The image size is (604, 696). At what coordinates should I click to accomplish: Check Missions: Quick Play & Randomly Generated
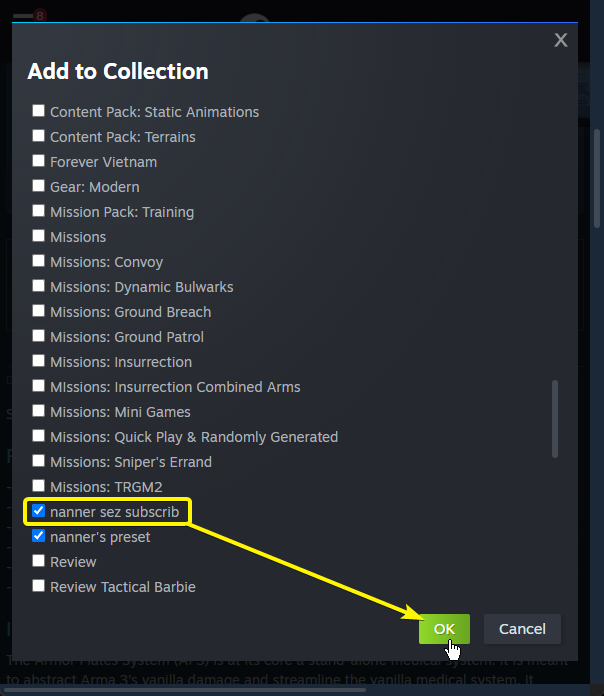[x=39, y=437]
